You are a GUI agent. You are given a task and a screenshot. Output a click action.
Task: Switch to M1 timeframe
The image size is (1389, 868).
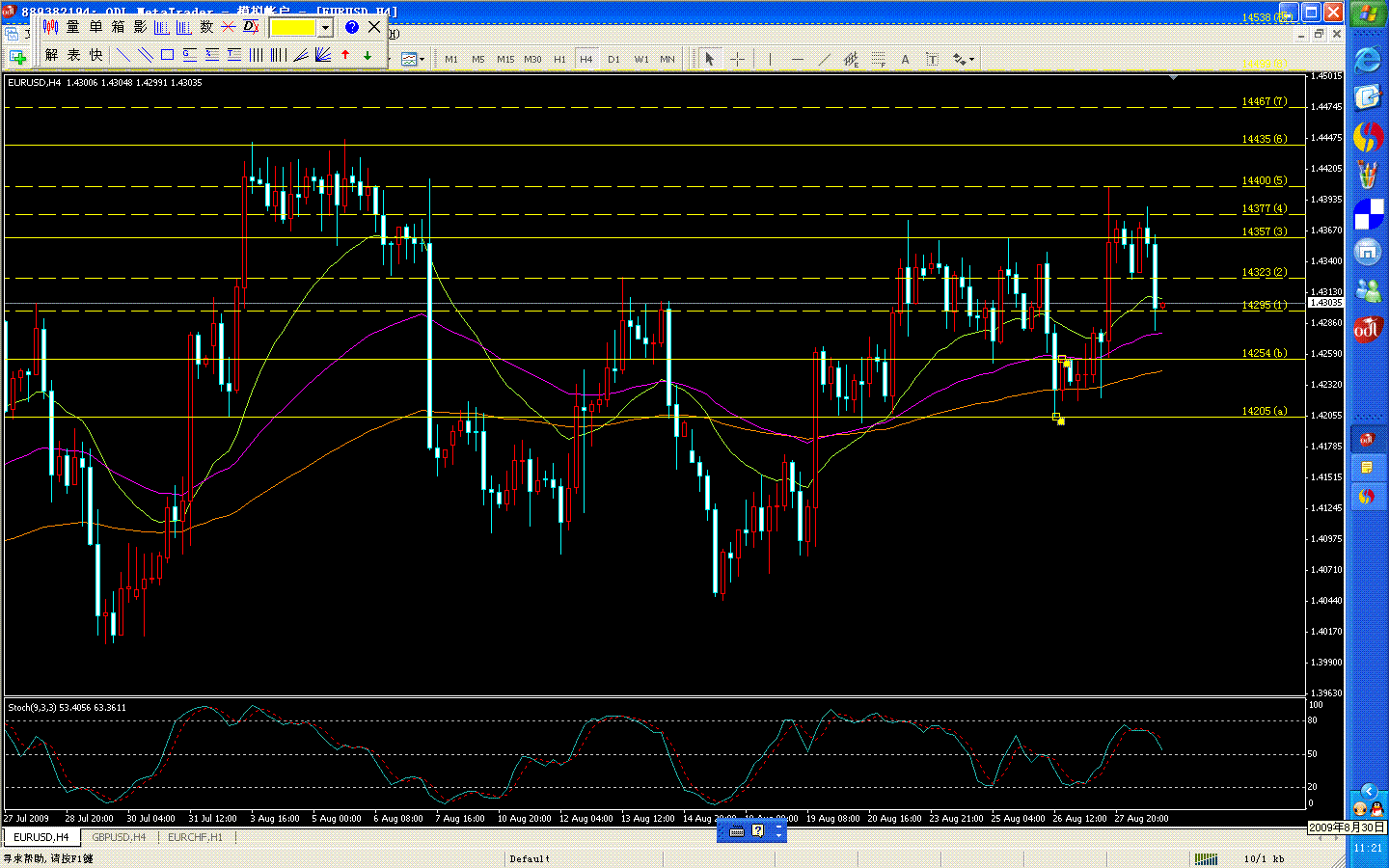pos(451,59)
